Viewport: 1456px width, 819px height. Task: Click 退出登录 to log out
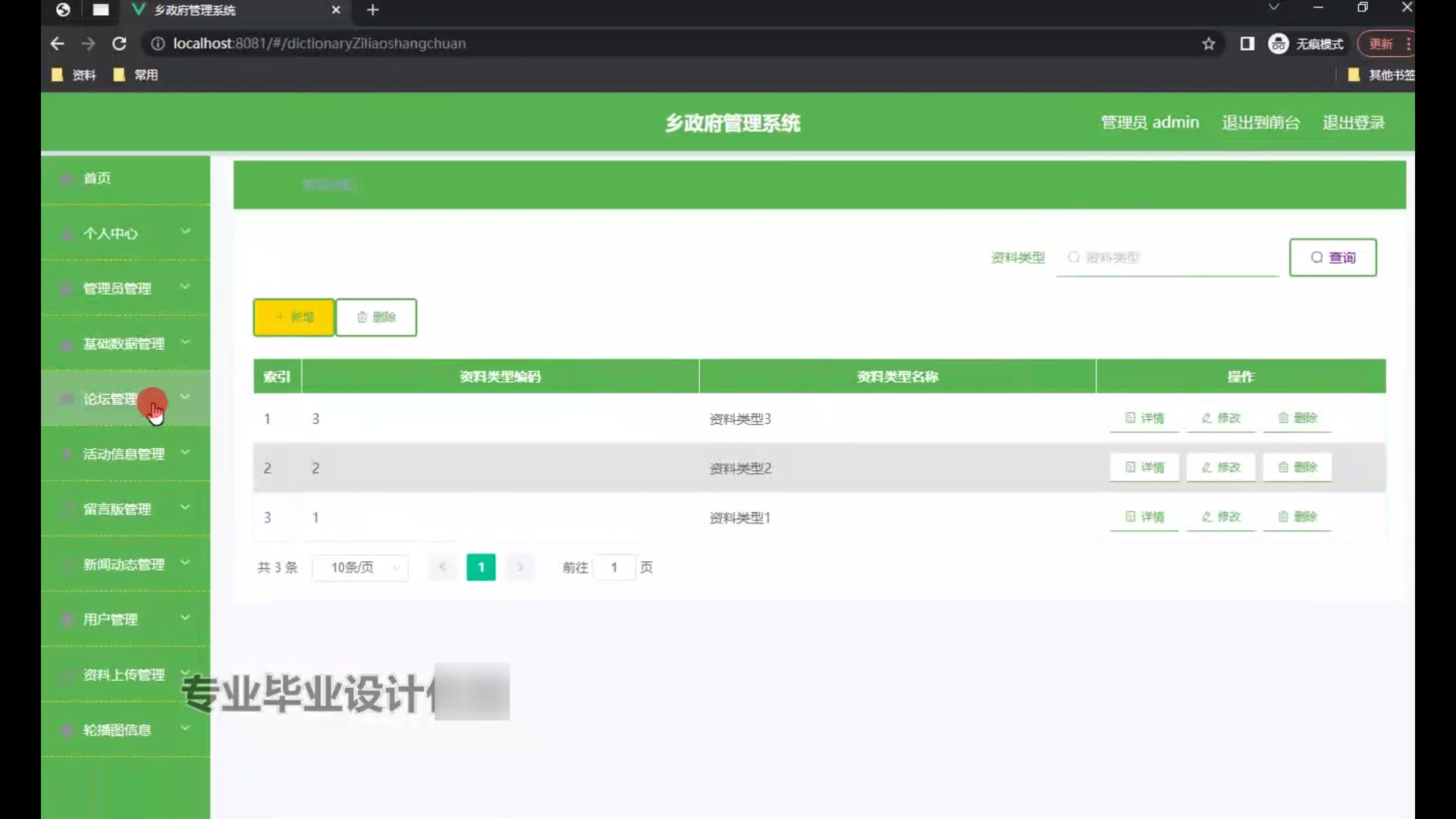(1354, 122)
